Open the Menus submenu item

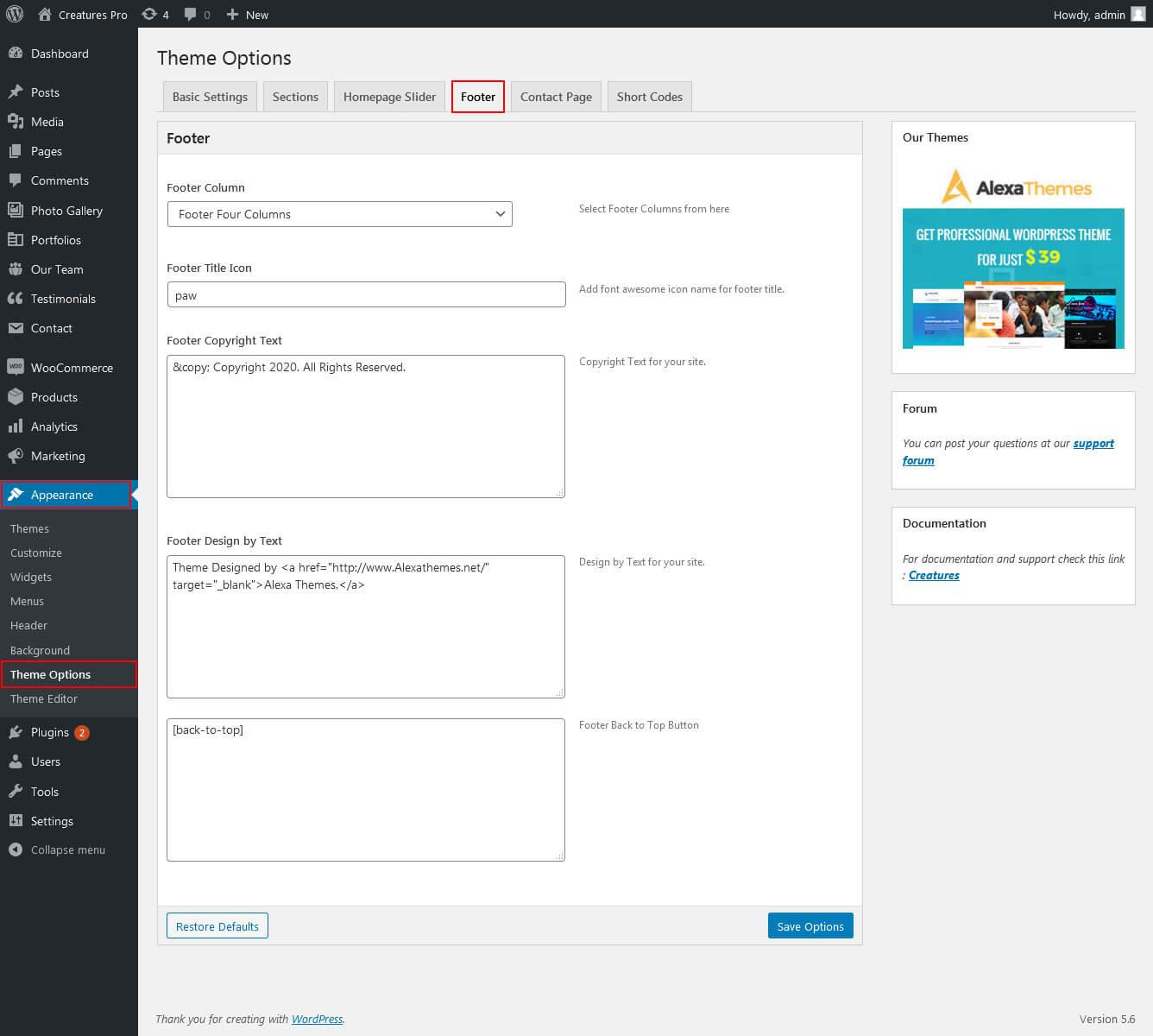click(x=27, y=601)
